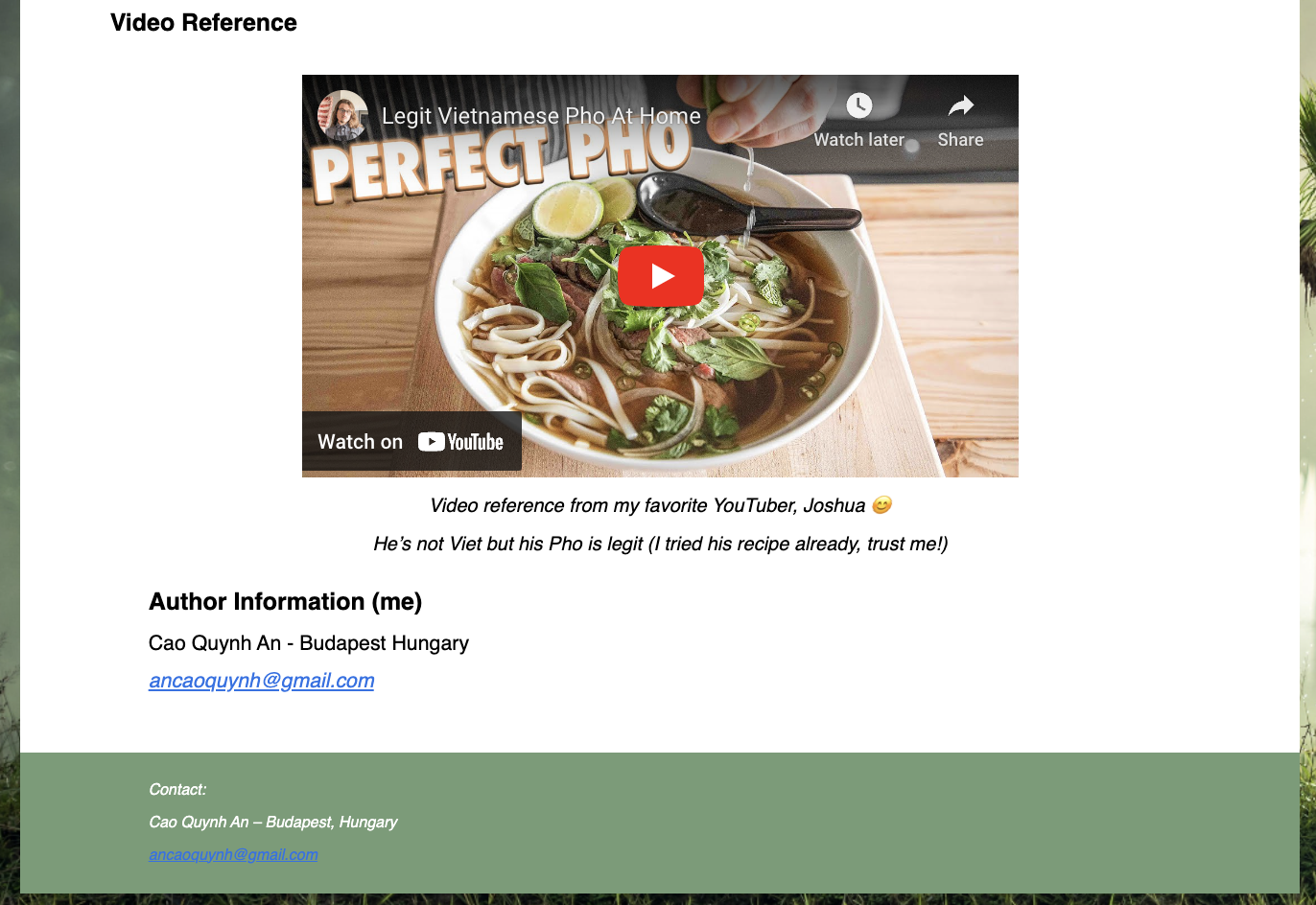The image size is (1316, 905).
Task: Click the "Author Information (me)" heading
Action: (x=285, y=601)
